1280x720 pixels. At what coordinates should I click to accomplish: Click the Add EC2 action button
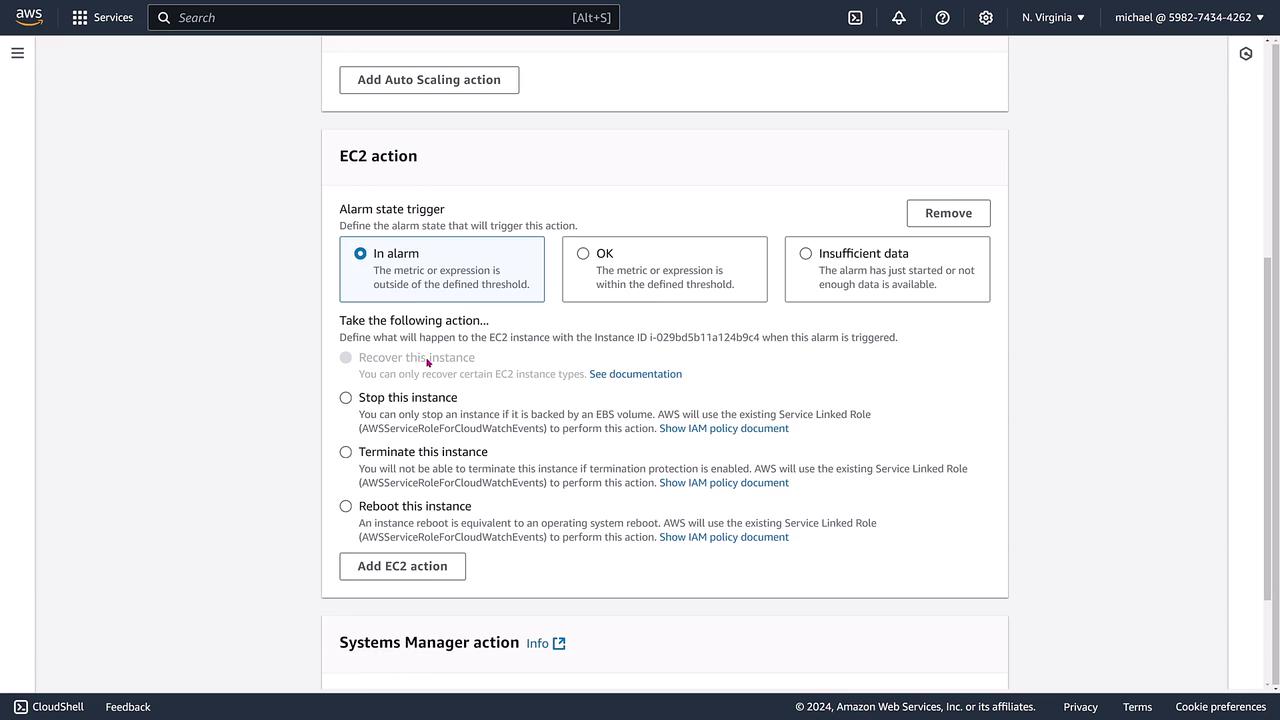point(402,566)
